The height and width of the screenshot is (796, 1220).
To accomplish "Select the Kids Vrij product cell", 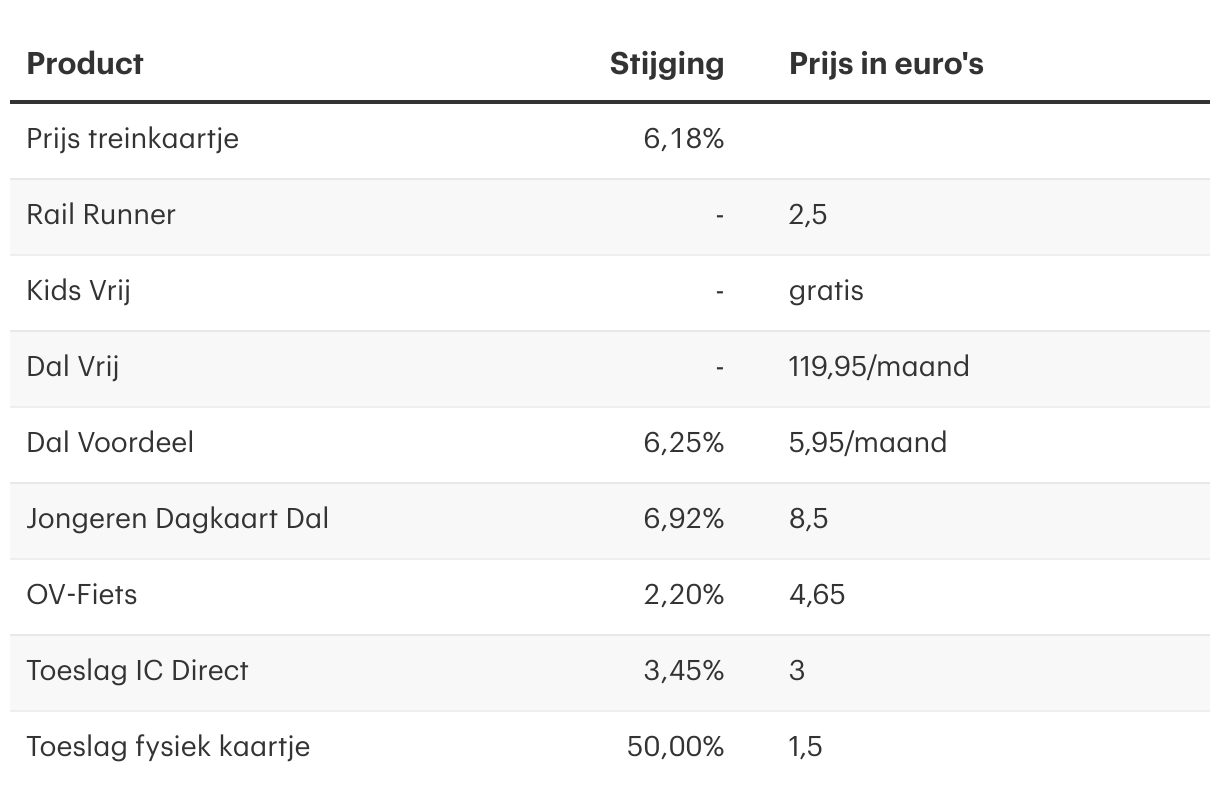I will [79, 291].
